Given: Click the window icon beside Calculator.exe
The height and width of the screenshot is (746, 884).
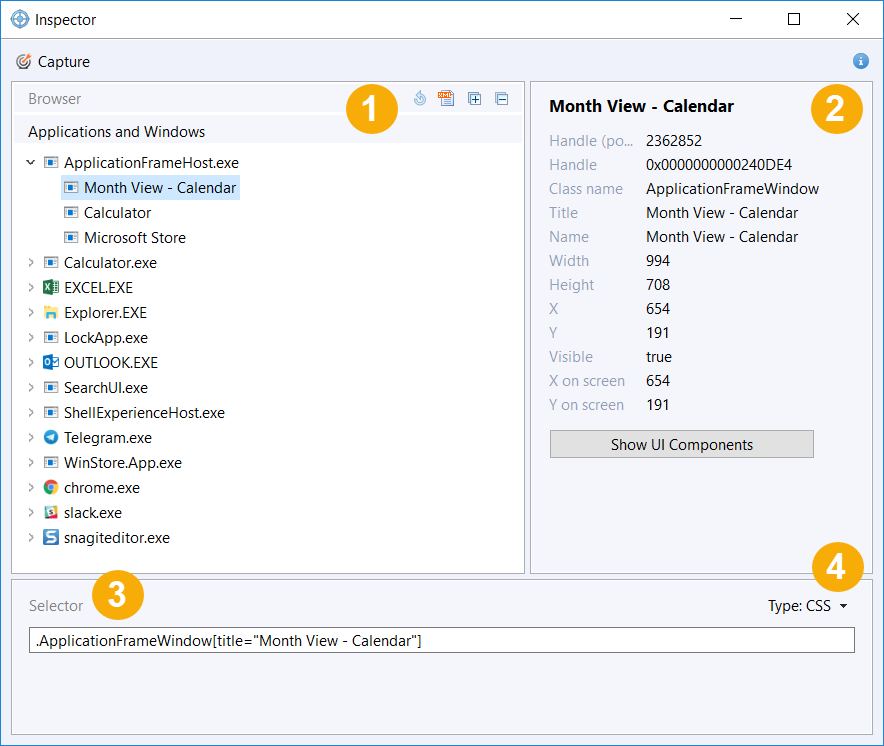Looking at the screenshot, I should pos(51,262).
